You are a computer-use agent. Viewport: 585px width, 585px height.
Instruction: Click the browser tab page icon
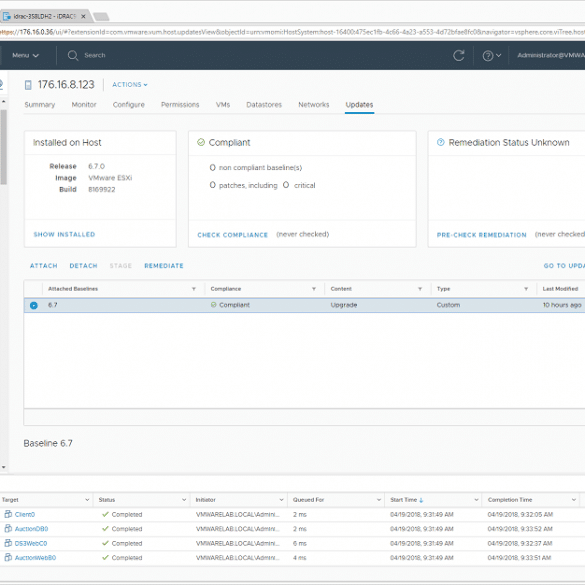(7, 16)
